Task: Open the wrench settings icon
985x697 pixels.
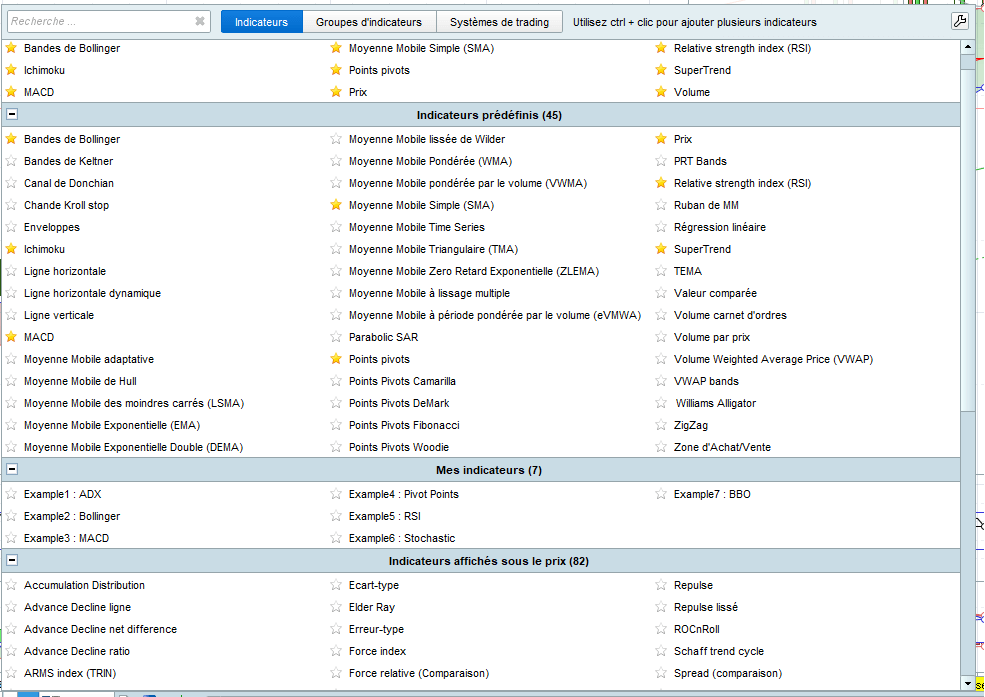Action: coord(959,21)
